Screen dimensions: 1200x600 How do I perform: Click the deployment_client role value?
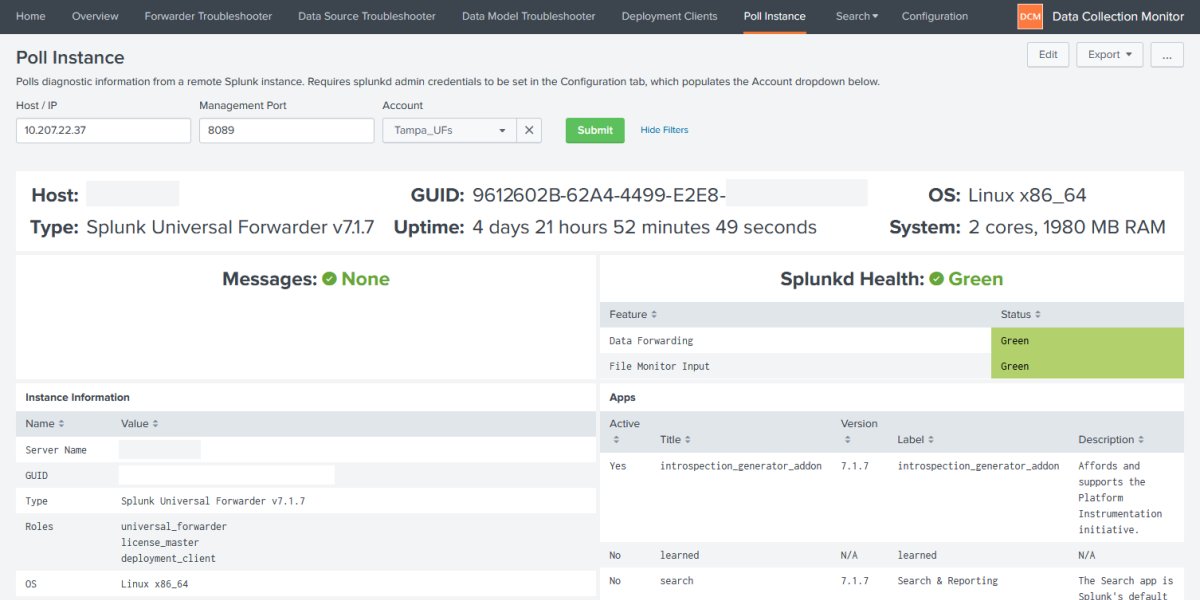pos(168,558)
